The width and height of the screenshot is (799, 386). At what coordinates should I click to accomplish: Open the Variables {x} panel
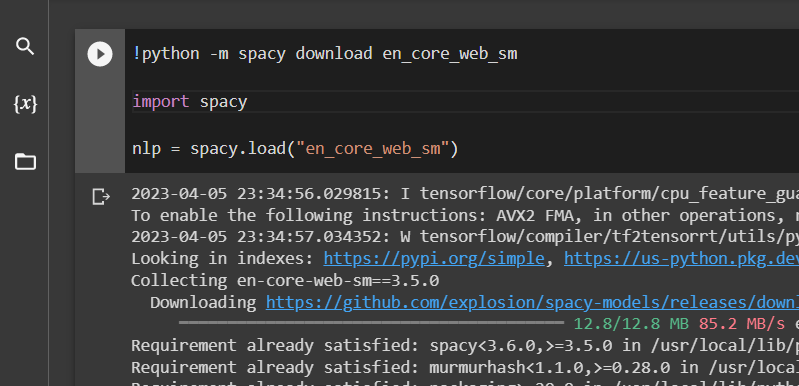tap(25, 104)
